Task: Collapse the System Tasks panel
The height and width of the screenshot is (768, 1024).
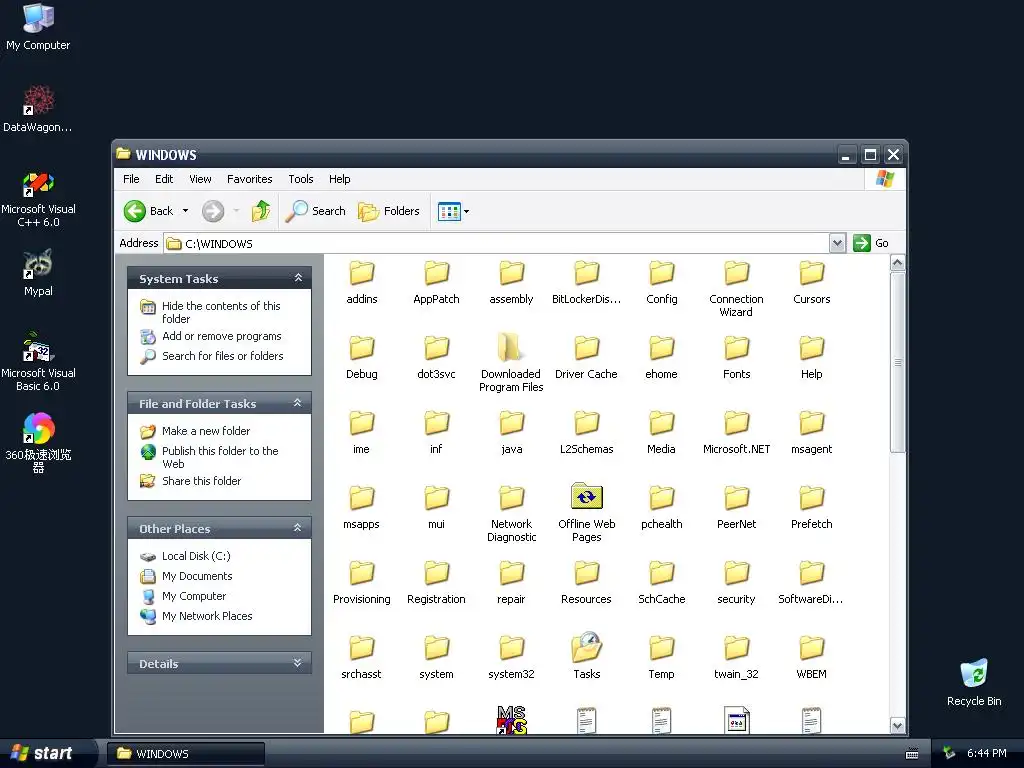Action: (298, 278)
